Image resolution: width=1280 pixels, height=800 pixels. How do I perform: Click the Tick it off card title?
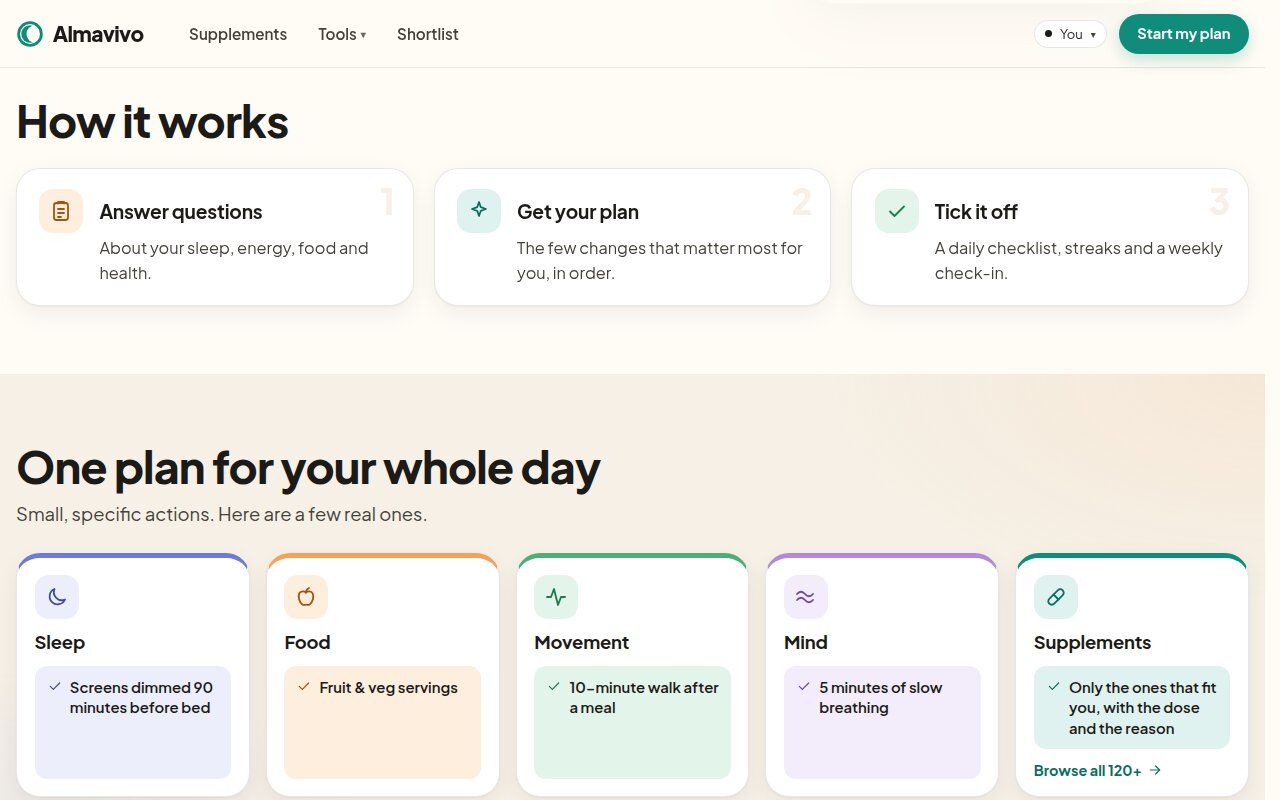coord(976,212)
